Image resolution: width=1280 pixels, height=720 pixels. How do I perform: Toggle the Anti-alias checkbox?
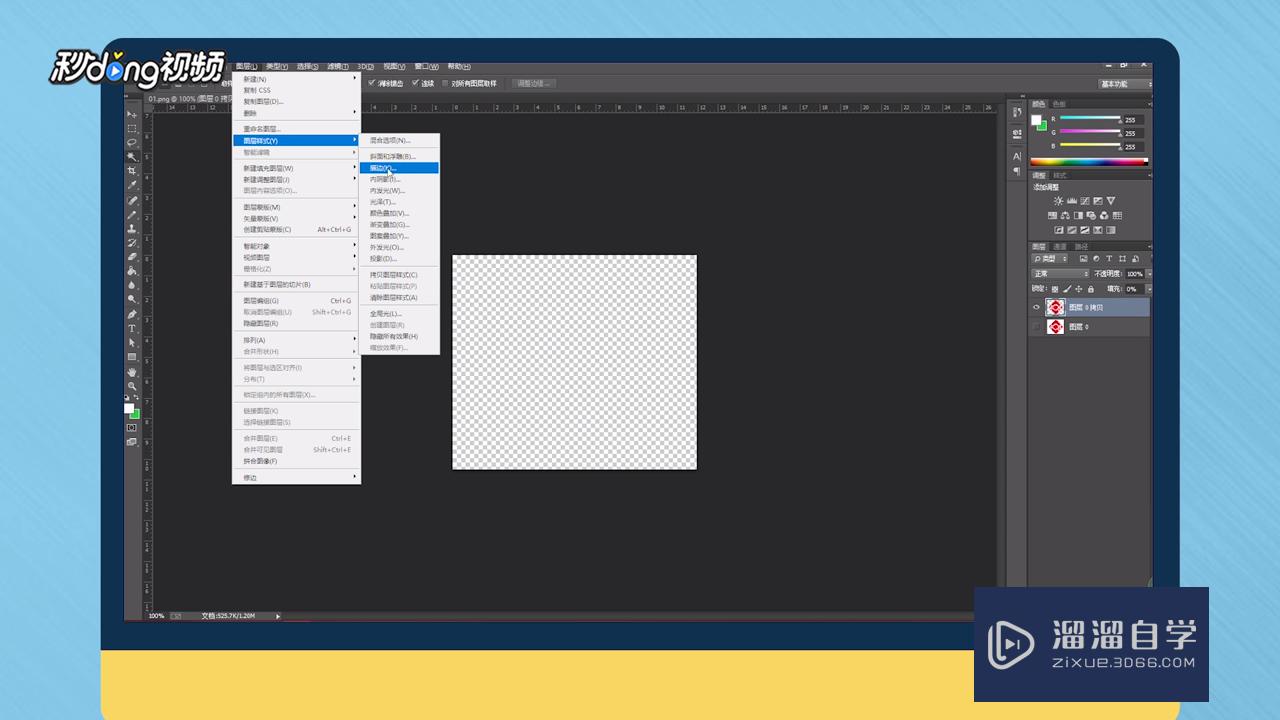[372, 83]
